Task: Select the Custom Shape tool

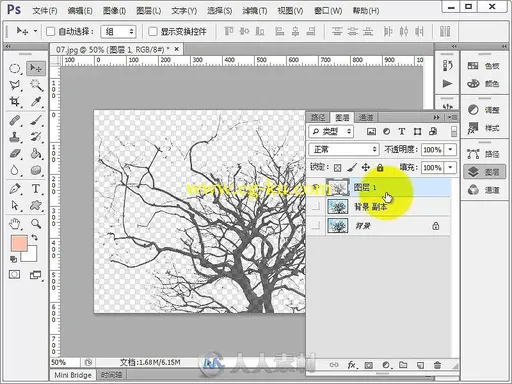Action: tap(36, 205)
